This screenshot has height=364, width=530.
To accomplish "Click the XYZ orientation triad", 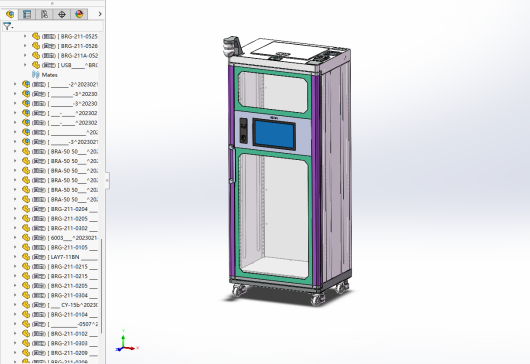I will 126,342.
